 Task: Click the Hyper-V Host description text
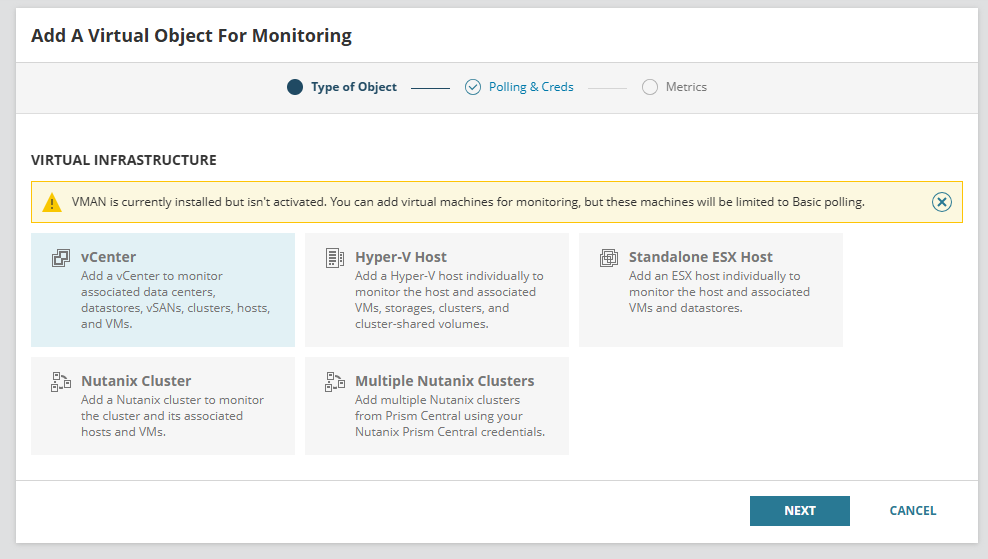click(x=449, y=300)
